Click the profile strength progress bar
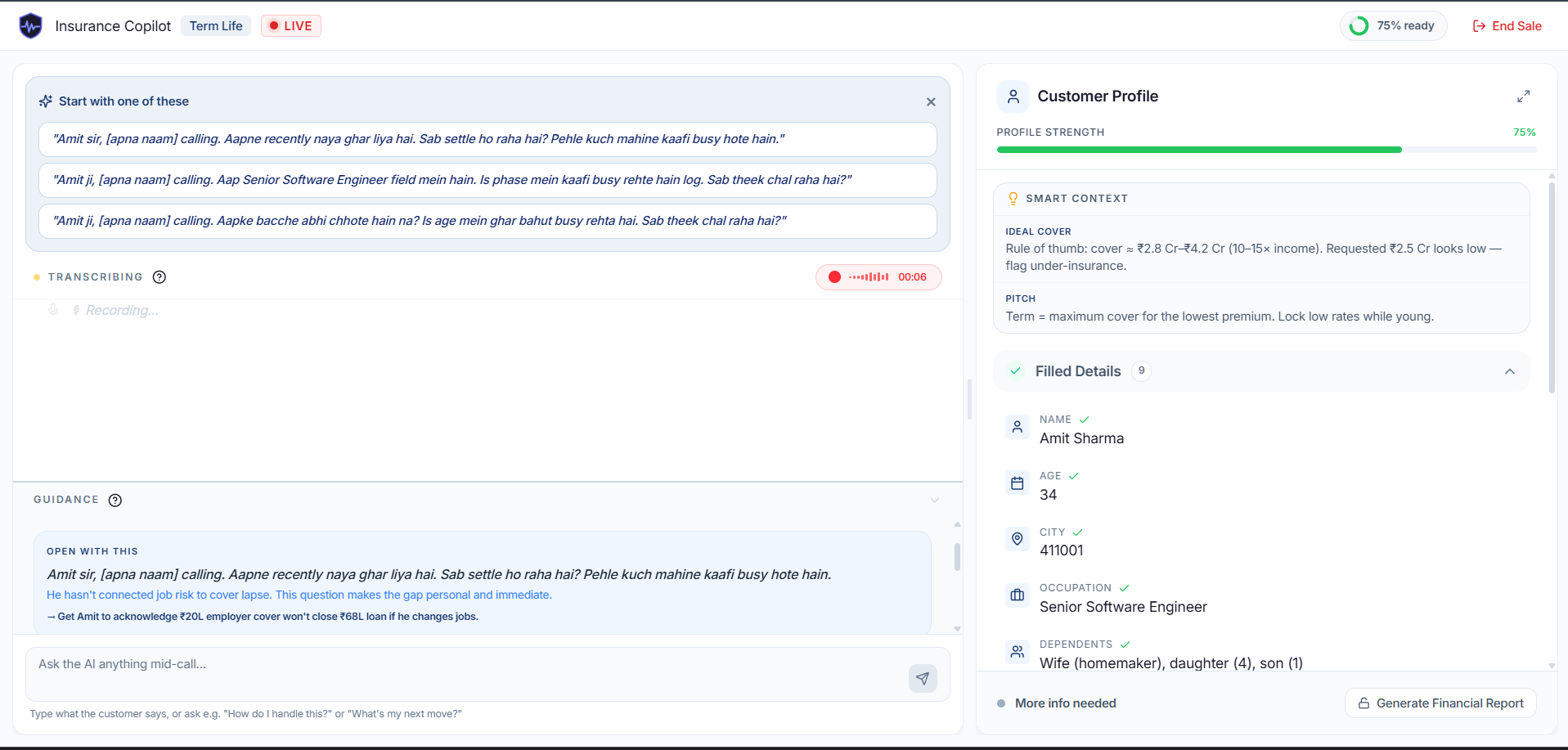1568x750 pixels. [x=1266, y=150]
